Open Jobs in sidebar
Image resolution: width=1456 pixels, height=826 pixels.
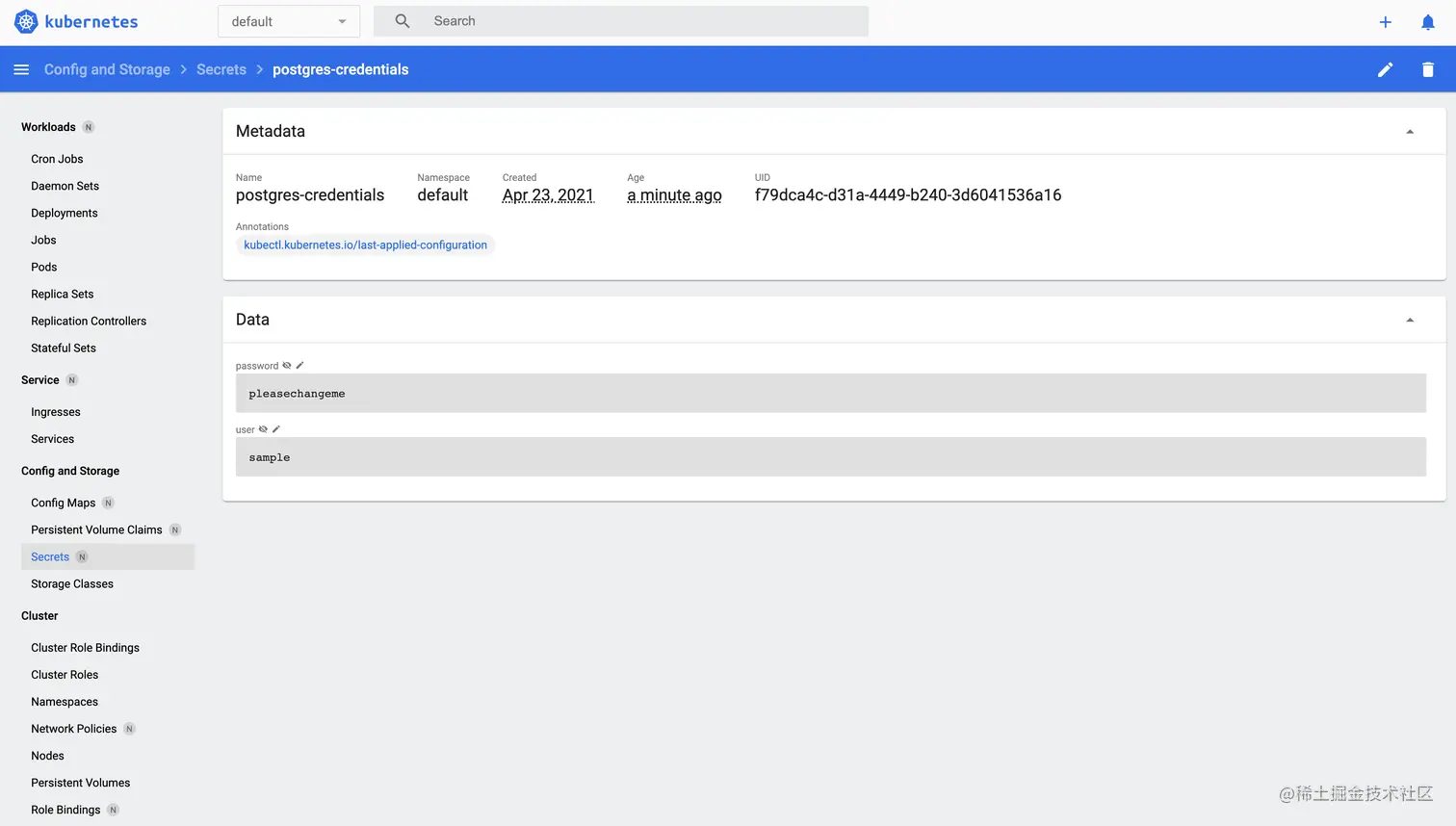[43, 240]
